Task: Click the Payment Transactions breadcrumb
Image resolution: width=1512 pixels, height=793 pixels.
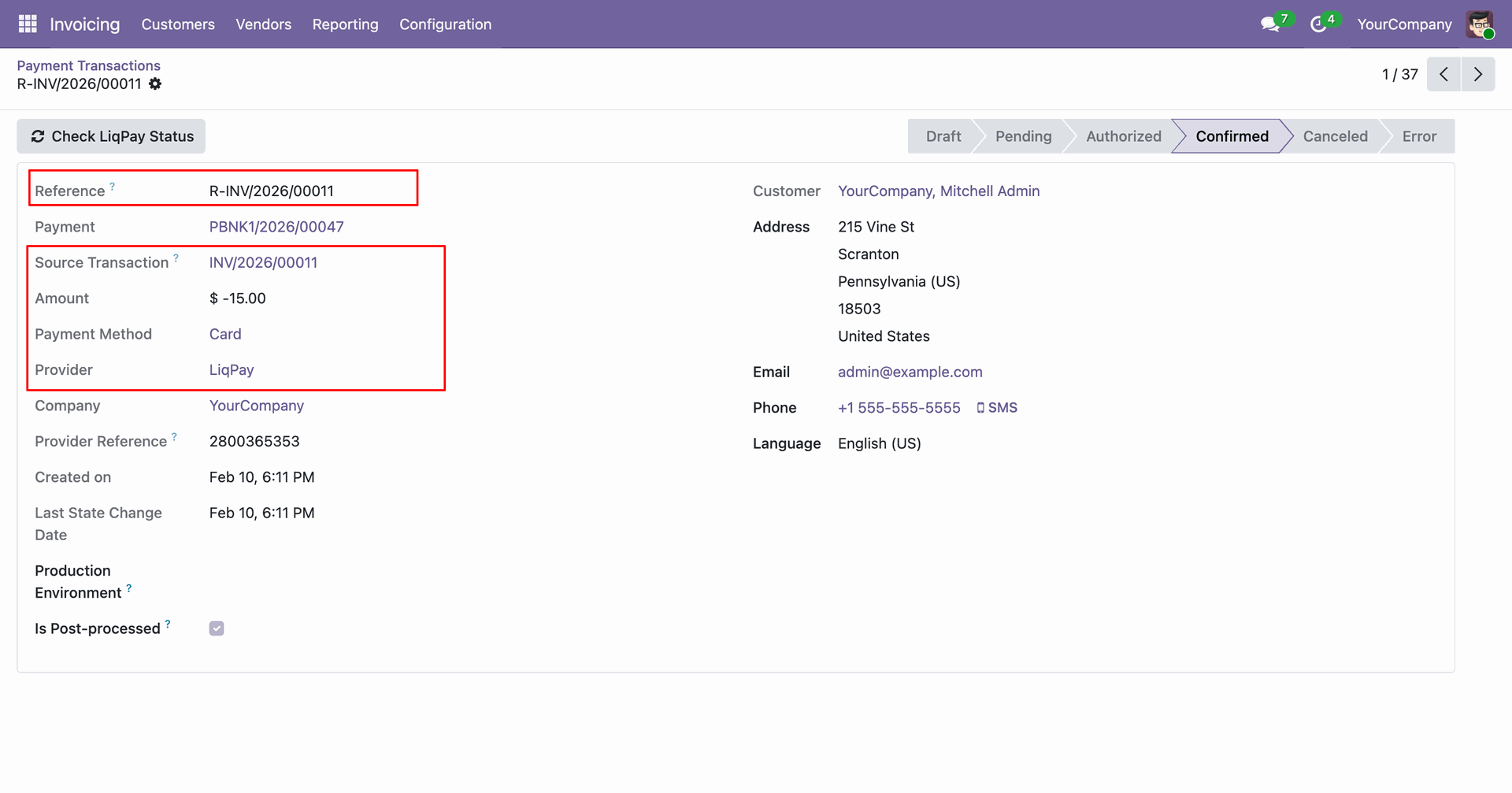Action: (88, 65)
